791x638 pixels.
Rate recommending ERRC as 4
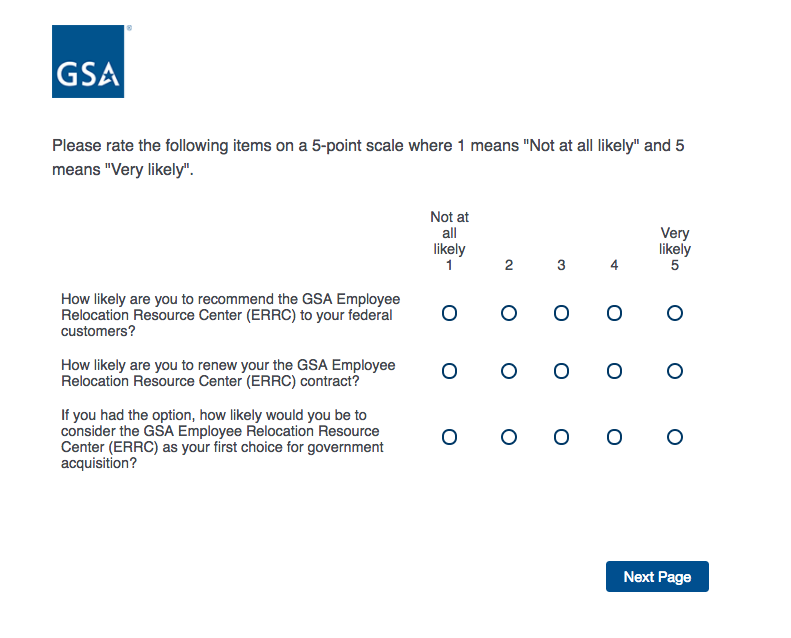tap(614, 313)
